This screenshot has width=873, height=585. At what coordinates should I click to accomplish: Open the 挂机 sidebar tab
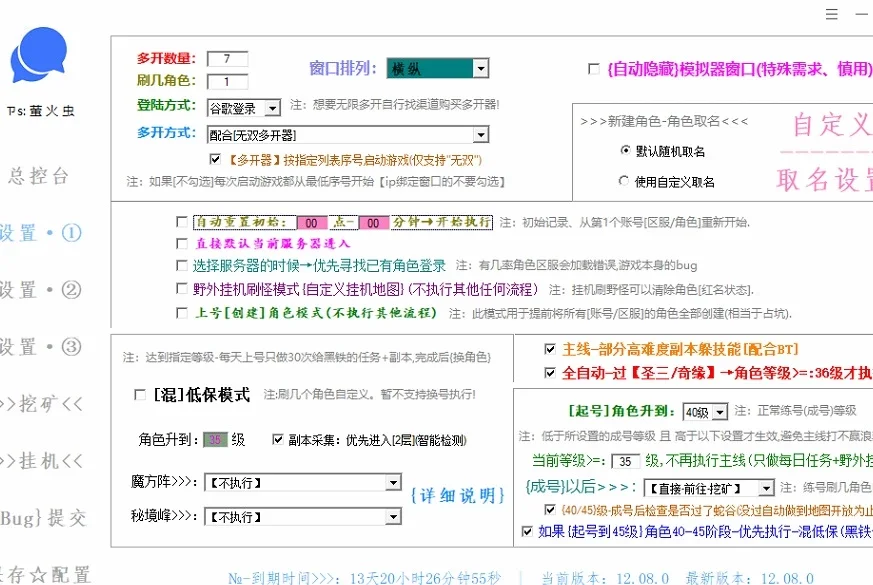(42, 461)
